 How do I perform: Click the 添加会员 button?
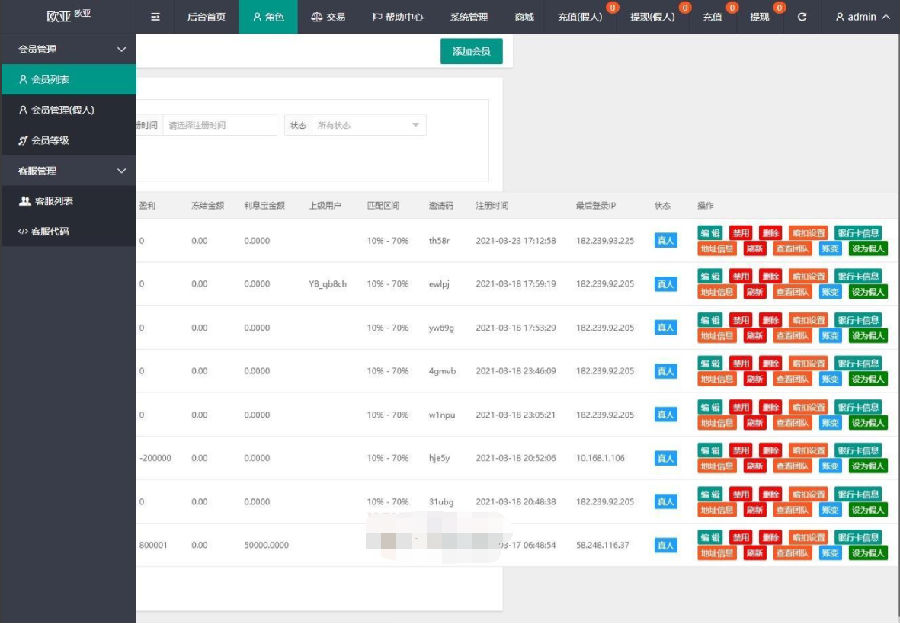pyautogui.click(x=471, y=51)
